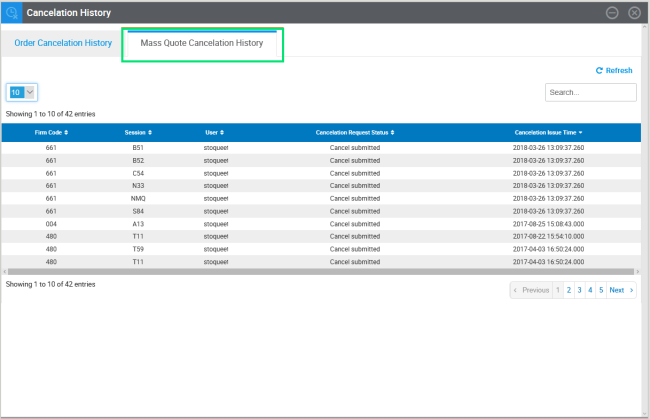Sort by Cancelation Request Status column

355,132
